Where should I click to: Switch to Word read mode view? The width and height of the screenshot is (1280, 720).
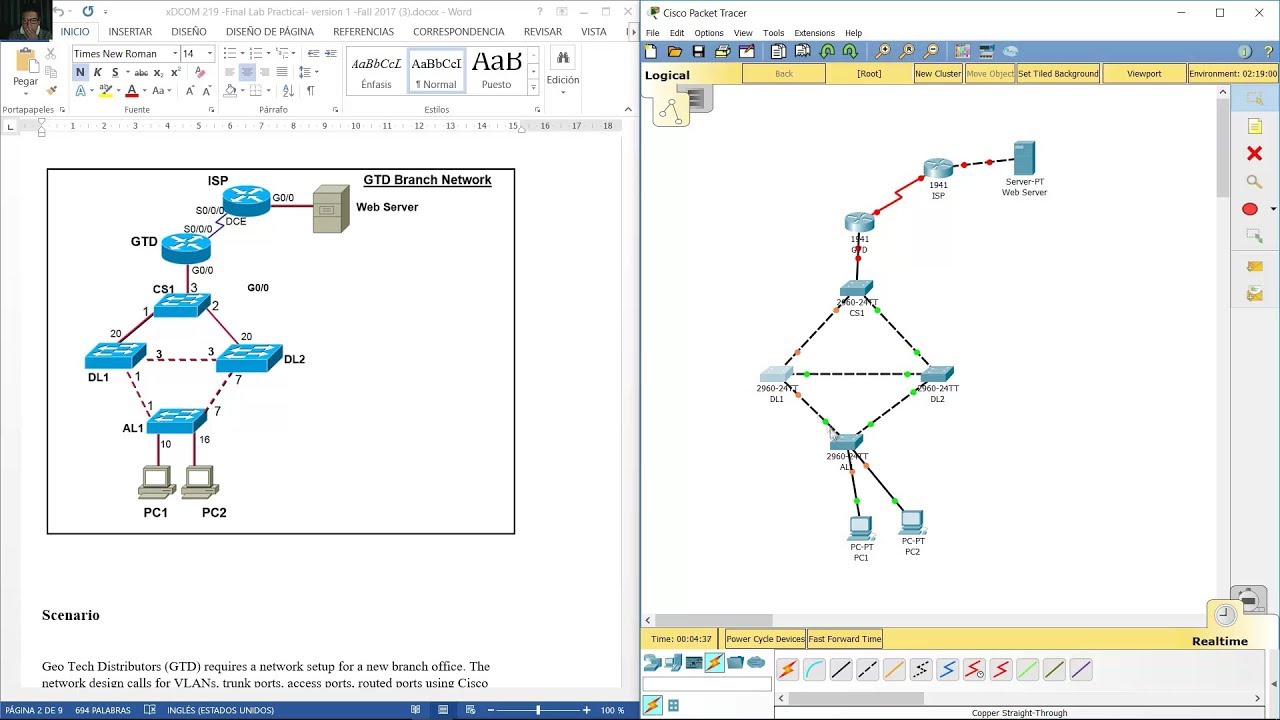[x=415, y=710]
